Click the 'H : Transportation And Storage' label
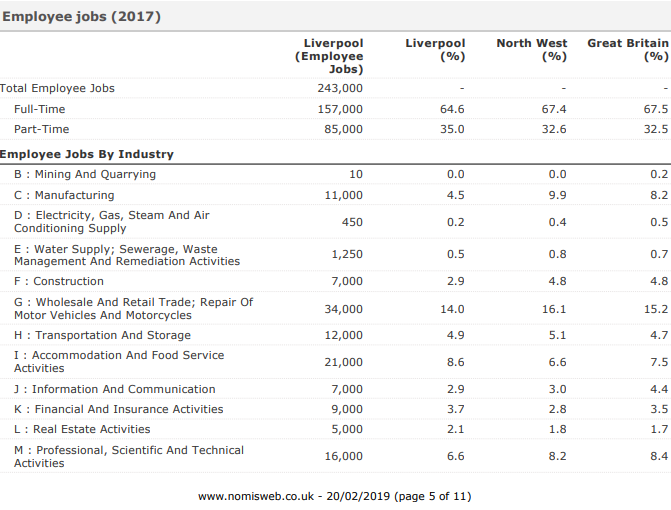This screenshot has height=510, width=671. pos(102,335)
